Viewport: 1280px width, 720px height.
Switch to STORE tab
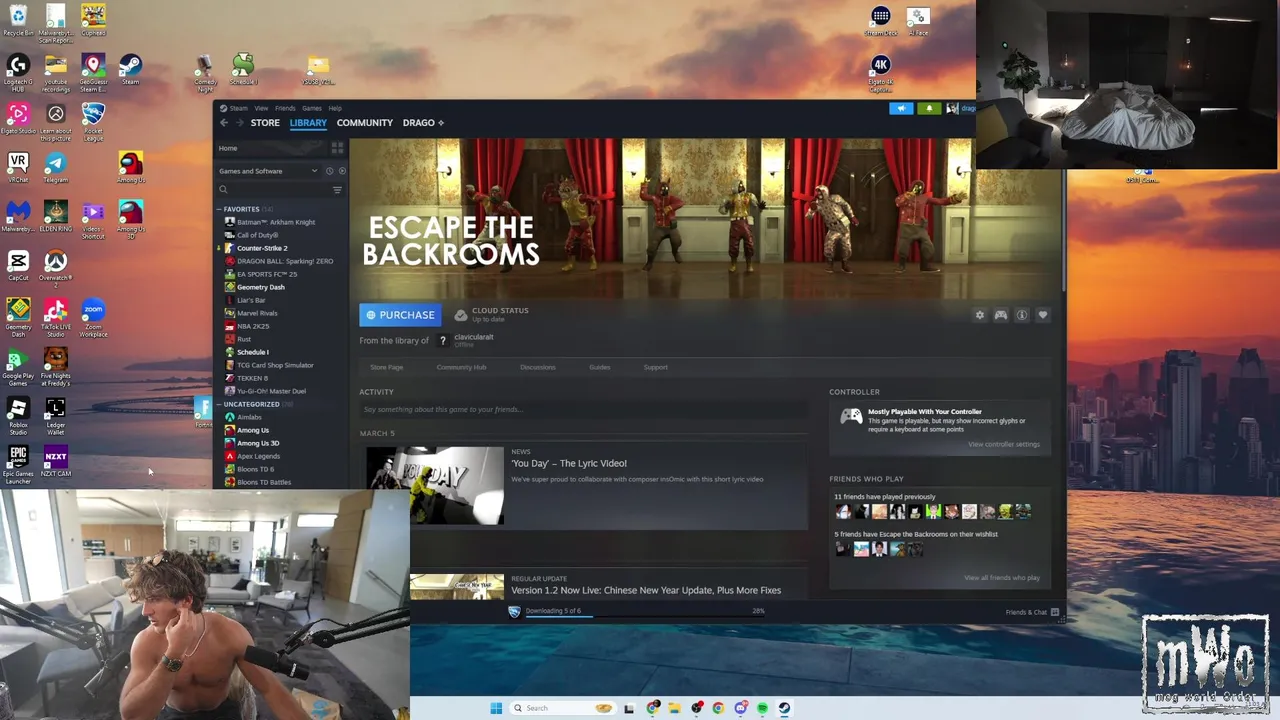coord(265,123)
